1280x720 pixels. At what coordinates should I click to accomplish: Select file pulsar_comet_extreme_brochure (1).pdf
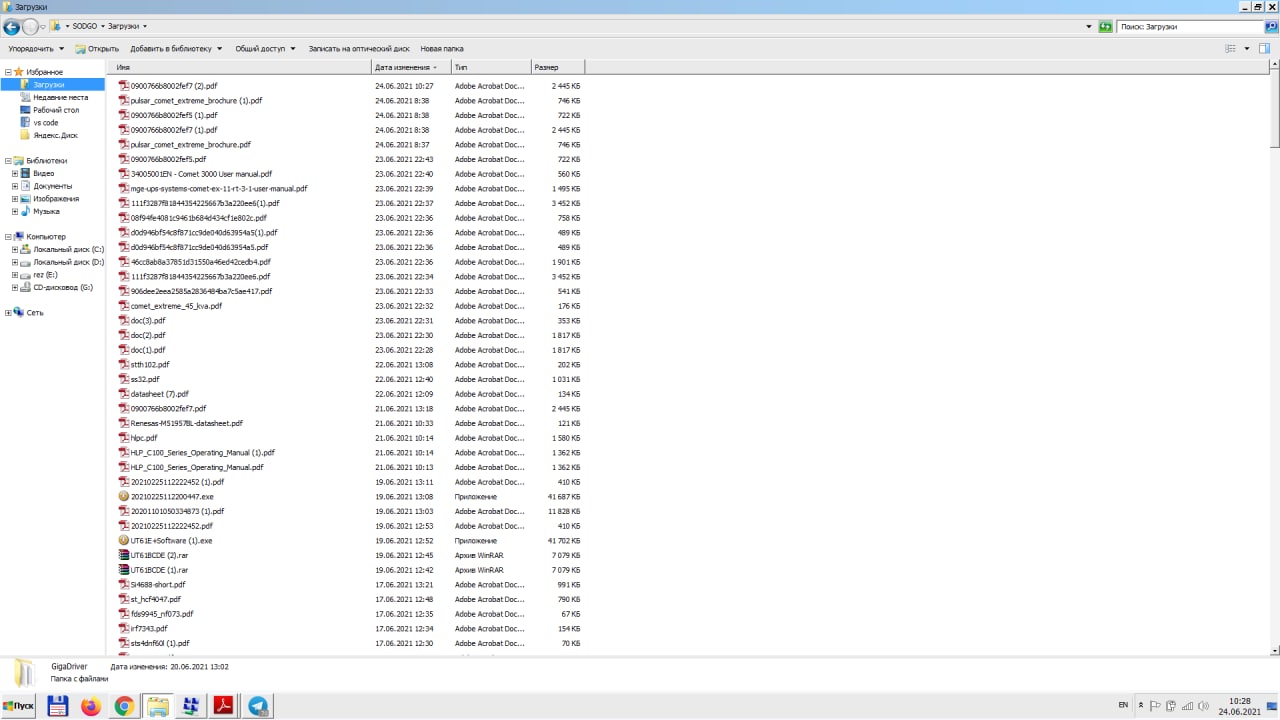coord(196,101)
